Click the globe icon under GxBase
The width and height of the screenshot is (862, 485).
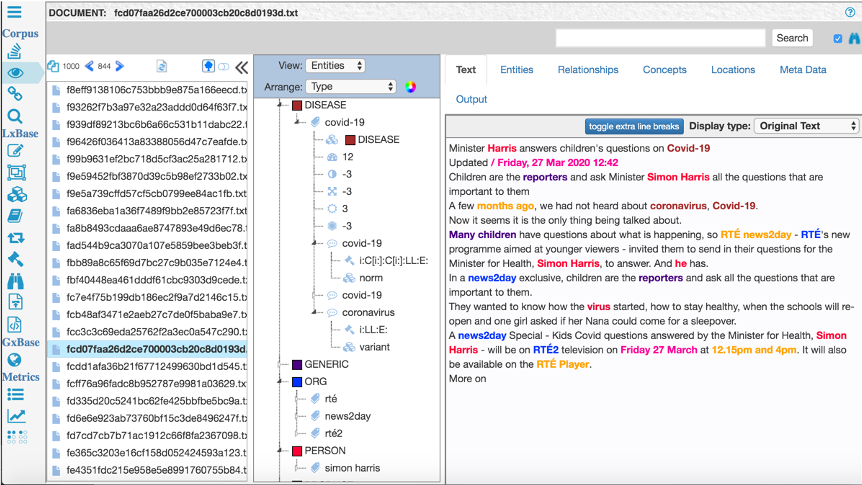[14, 360]
